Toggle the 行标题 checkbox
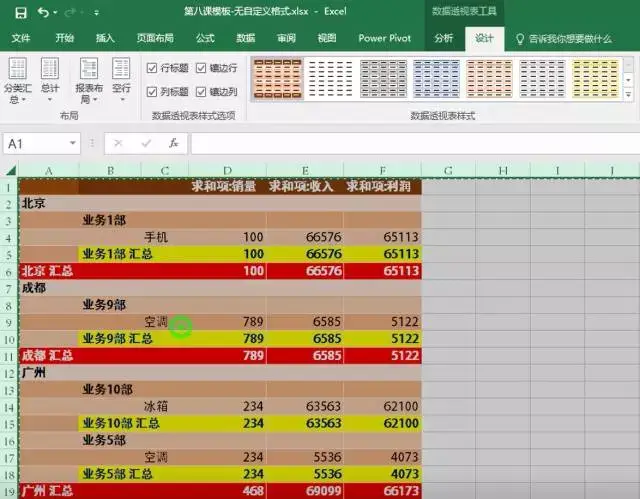The width and height of the screenshot is (640, 499). pyautogui.click(x=152, y=68)
